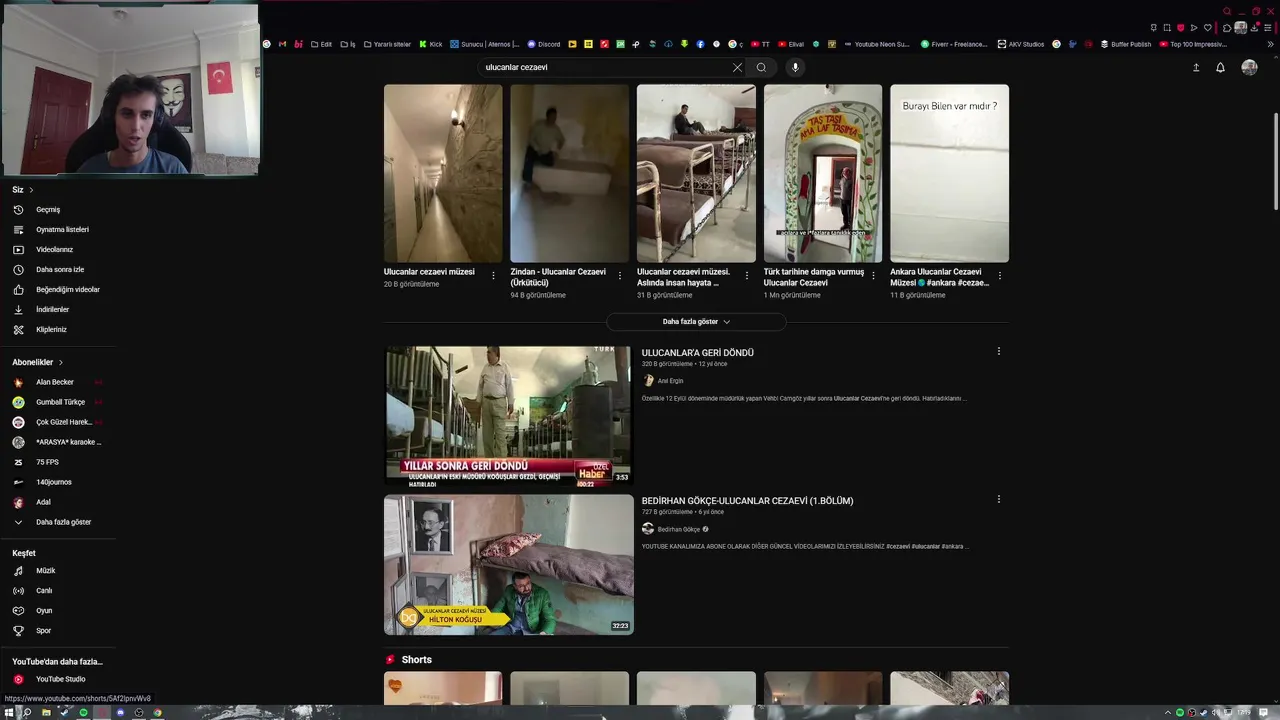This screenshot has width=1280, height=720.
Task: Open the Yararlı siteler bookmark folder
Action: pyautogui.click(x=387, y=44)
